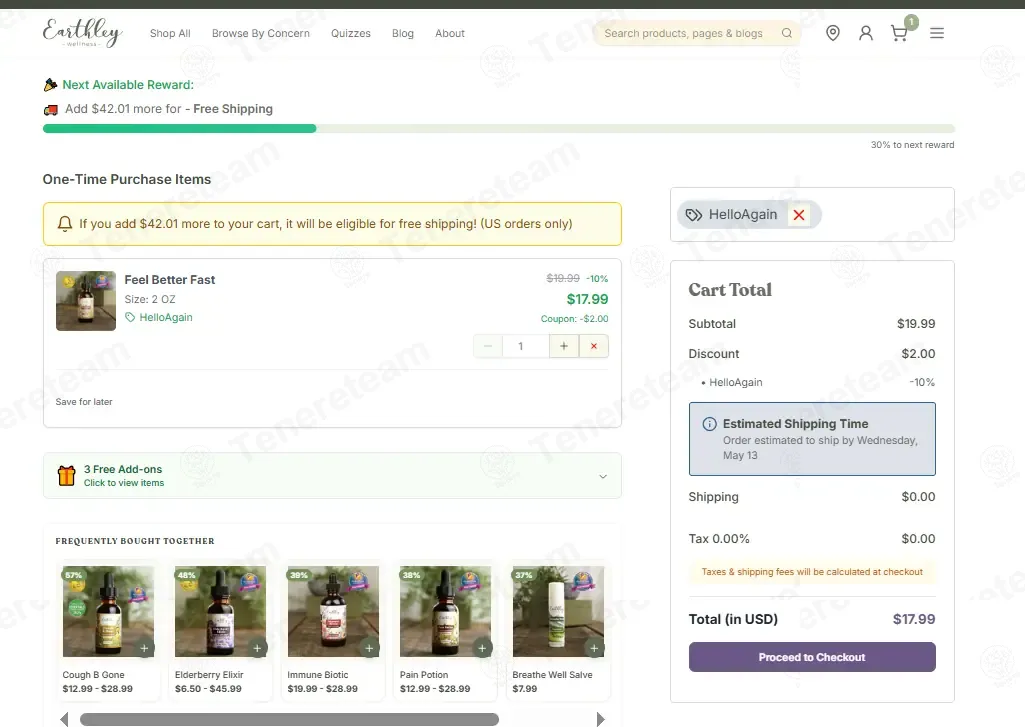Open the user account icon

(x=865, y=33)
